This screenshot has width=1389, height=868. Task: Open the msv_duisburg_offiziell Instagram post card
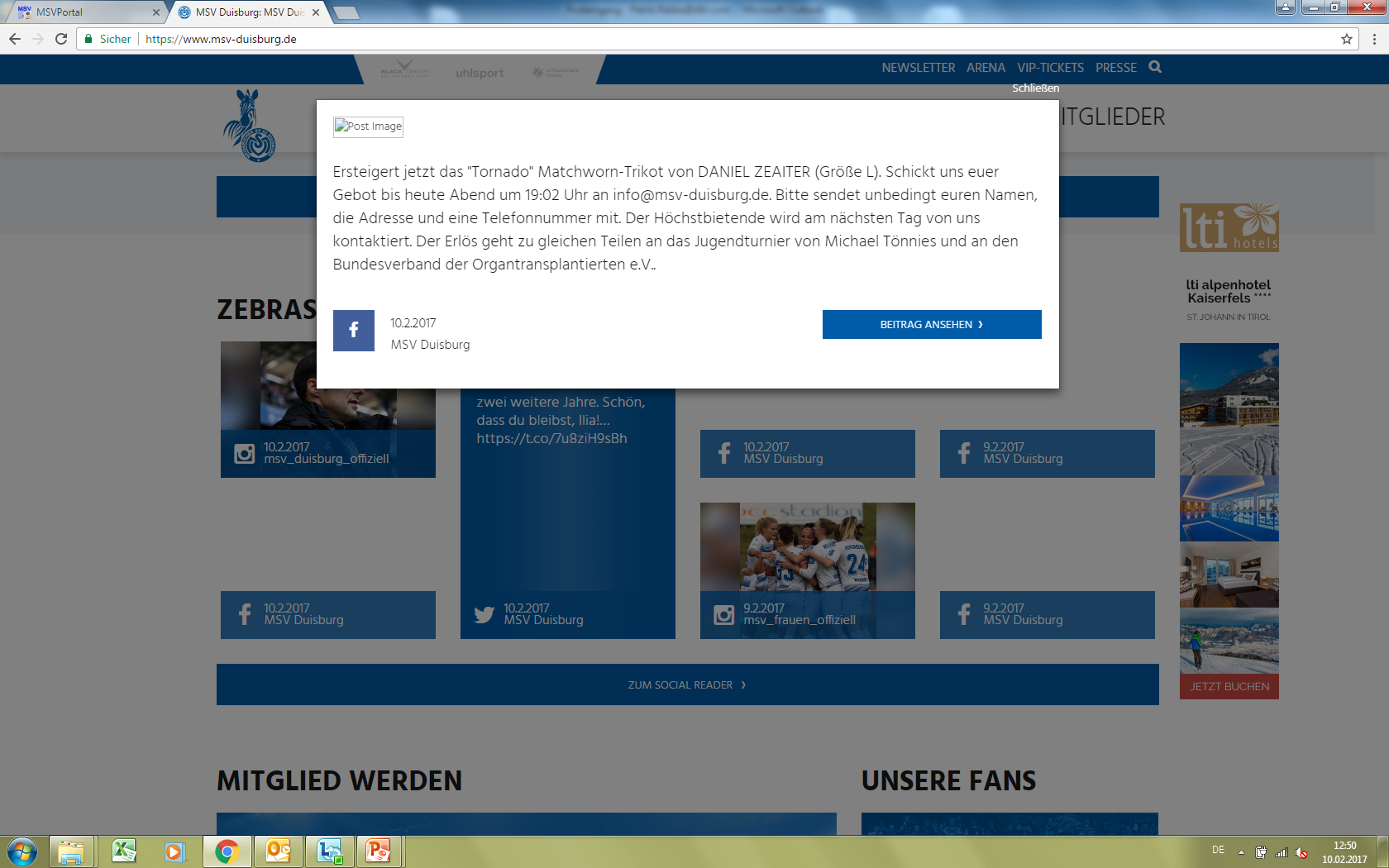coord(328,409)
